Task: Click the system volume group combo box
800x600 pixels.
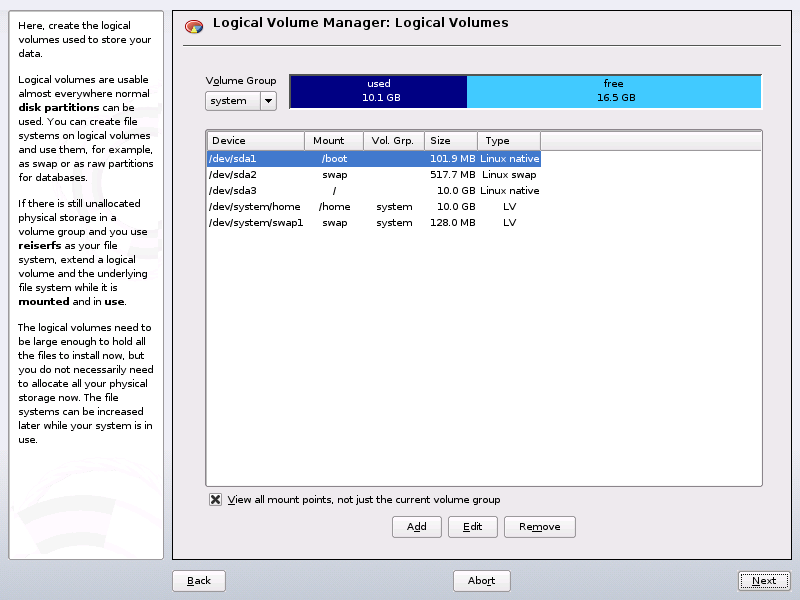Action: 241,101
